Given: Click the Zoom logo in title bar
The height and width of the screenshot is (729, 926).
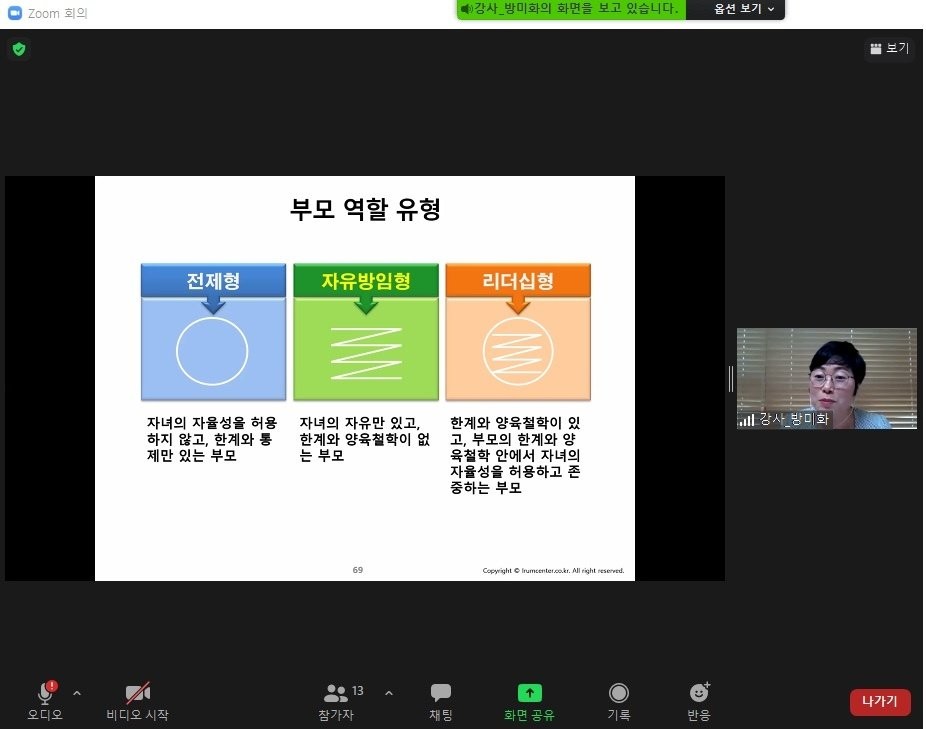Looking at the screenshot, I should [15, 13].
